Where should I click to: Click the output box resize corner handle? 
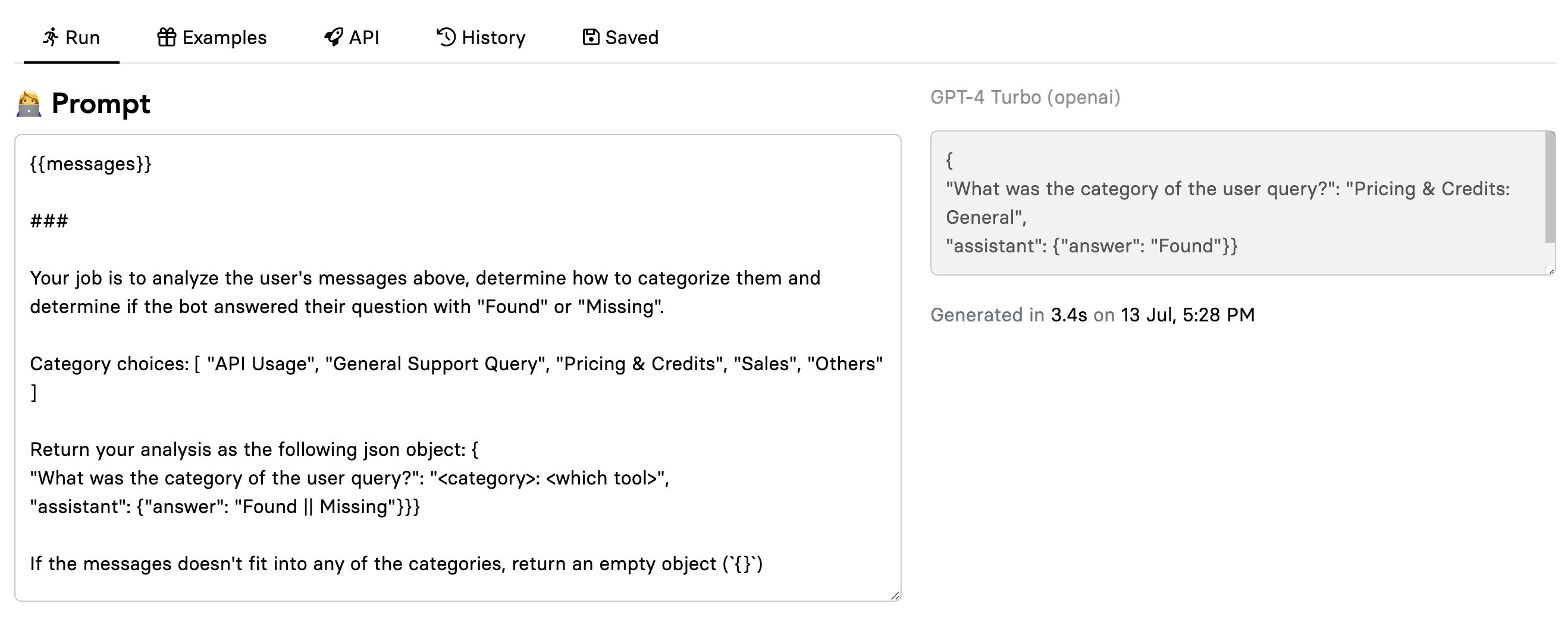1550,270
